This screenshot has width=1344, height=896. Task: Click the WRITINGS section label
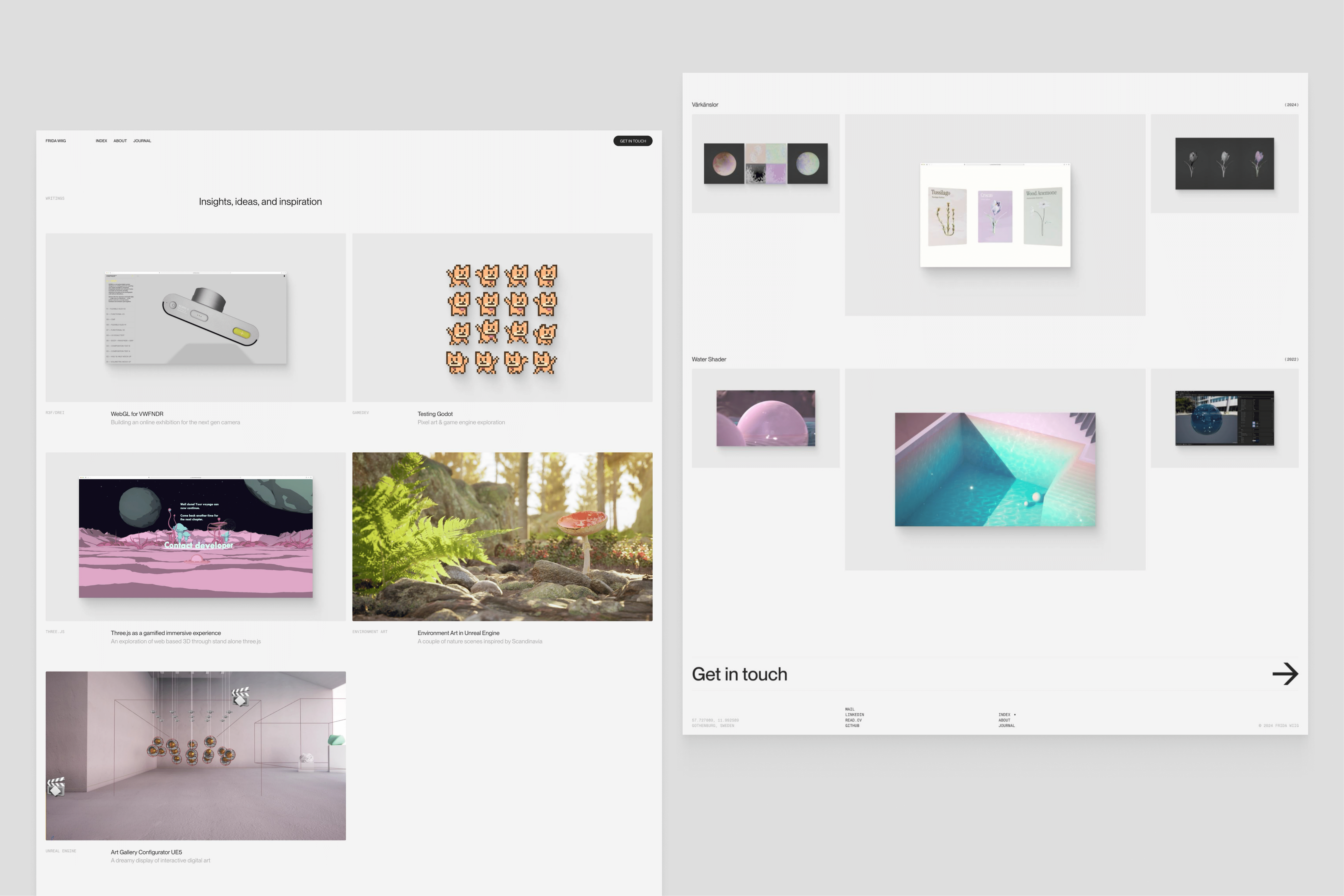tap(55, 198)
